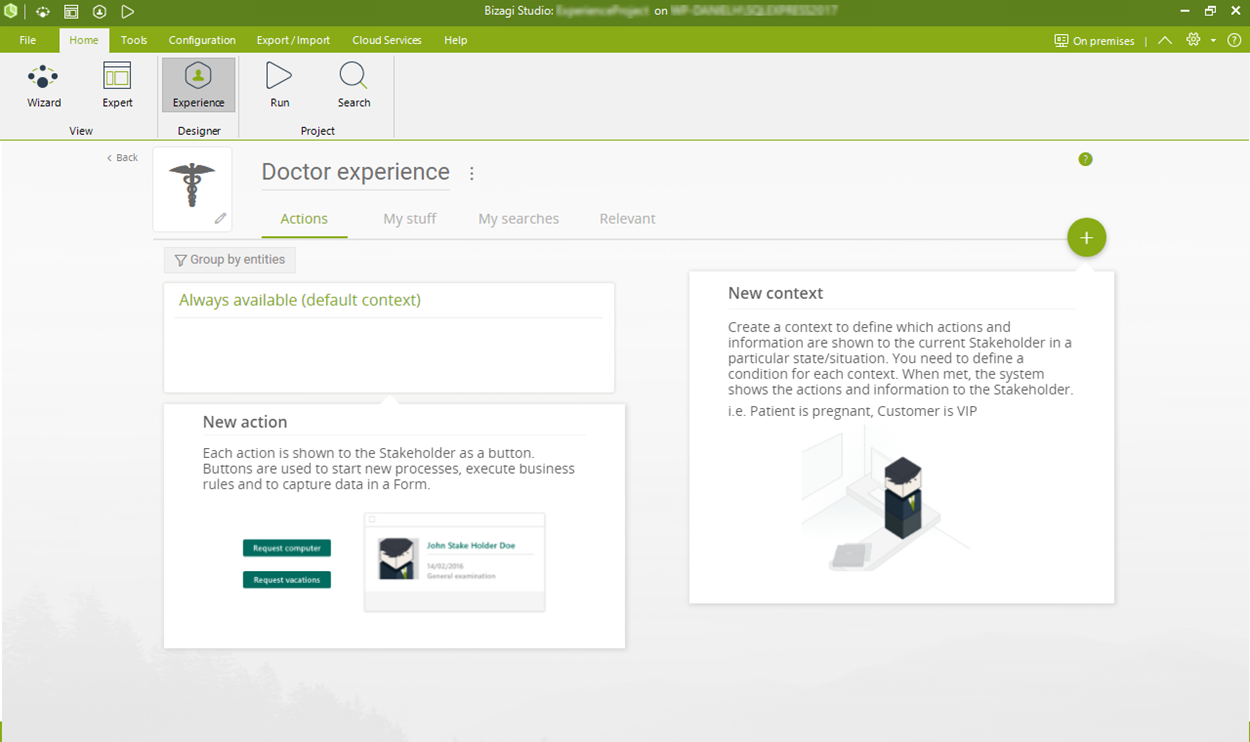
Task: Click the New context tooltip heading
Action: point(776,293)
